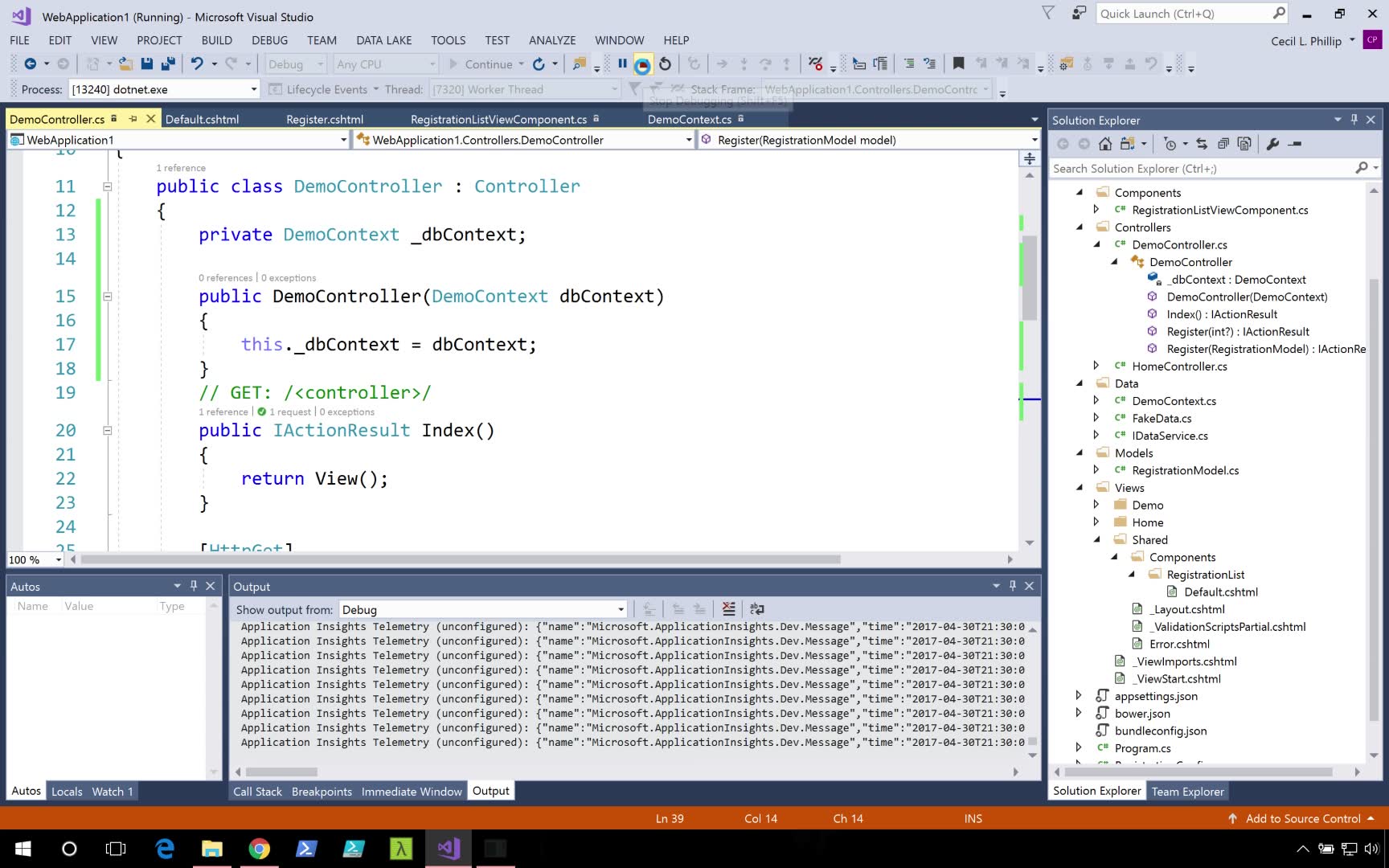Open Properties wrench in Solution Explorer
The width and height of the screenshot is (1389, 868).
[1272, 144]
